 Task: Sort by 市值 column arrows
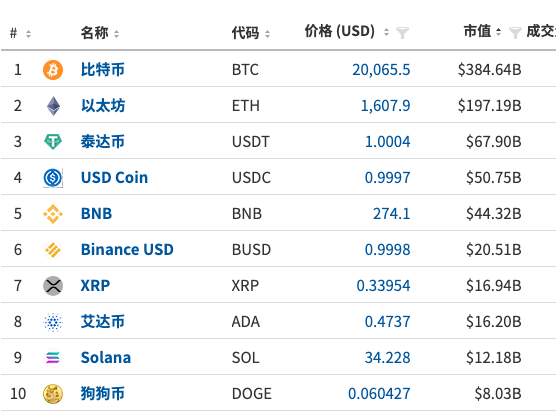point(498,32)
